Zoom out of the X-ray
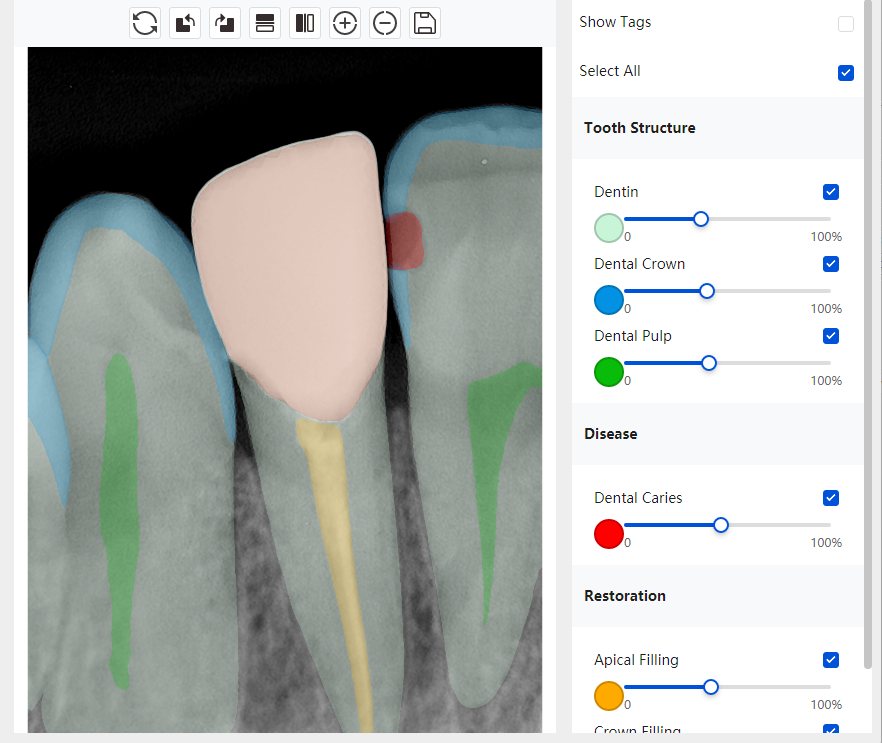Viewport: 882px width, 743px height. (385, 23)
